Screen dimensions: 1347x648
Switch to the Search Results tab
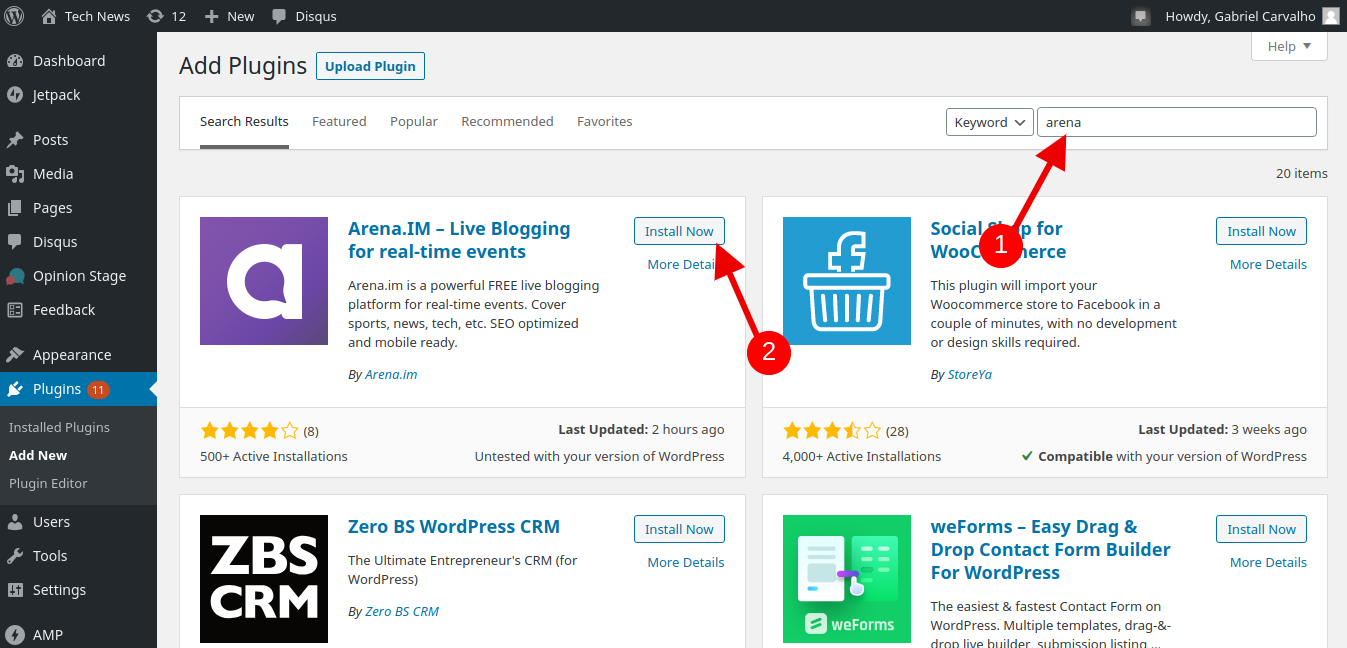(x=244, y=122)
